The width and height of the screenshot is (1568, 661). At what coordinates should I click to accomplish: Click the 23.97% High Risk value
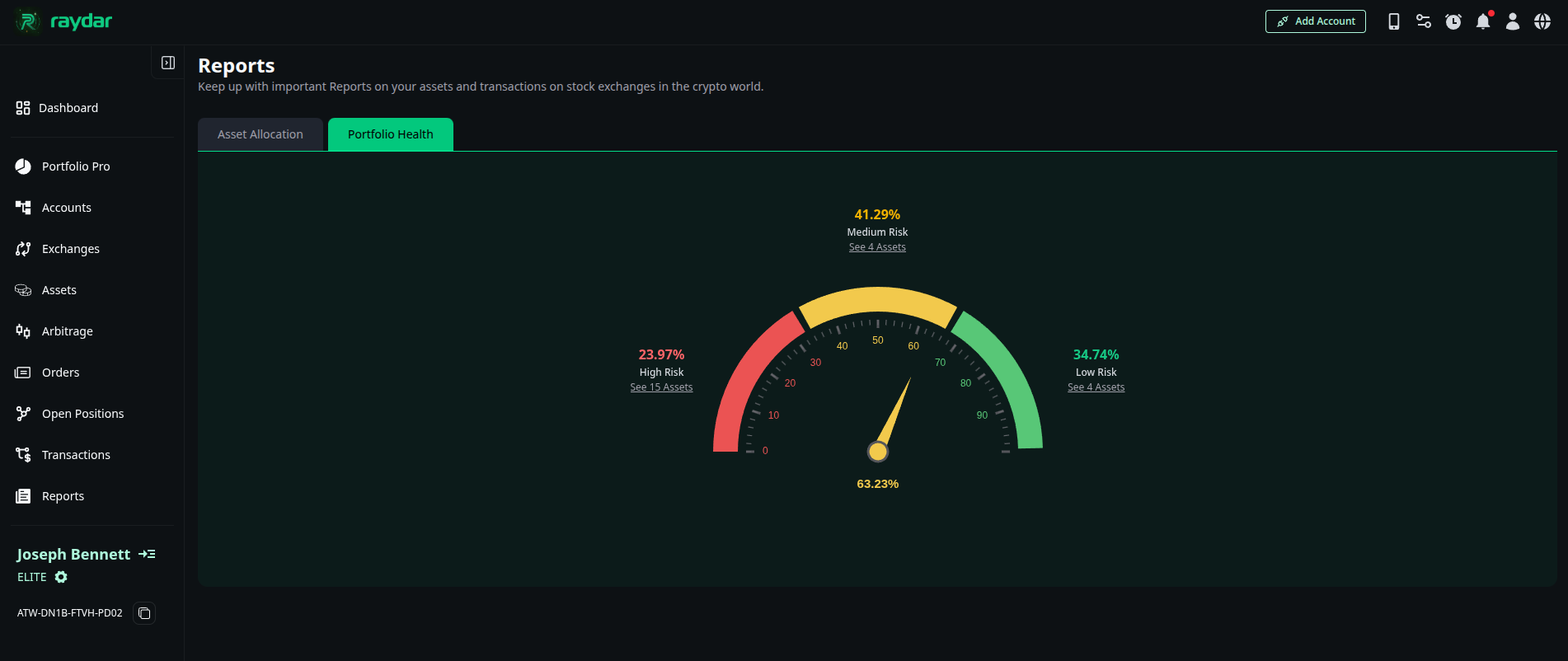pos(661,354)
